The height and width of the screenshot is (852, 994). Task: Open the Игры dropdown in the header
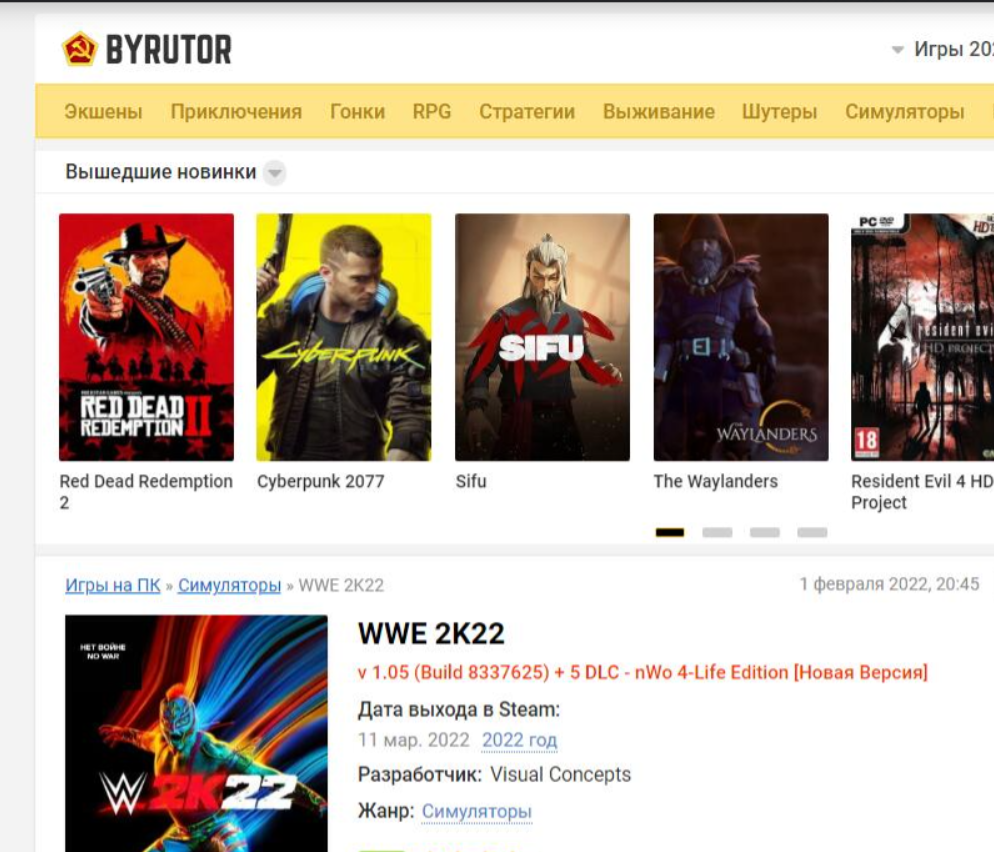940,49
